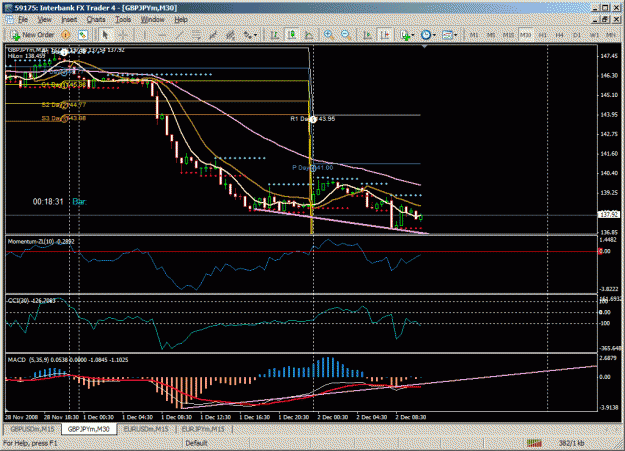This screenshot has height=451, width=625.
Task: Open the Tools menu
Action: pos(123,20)
